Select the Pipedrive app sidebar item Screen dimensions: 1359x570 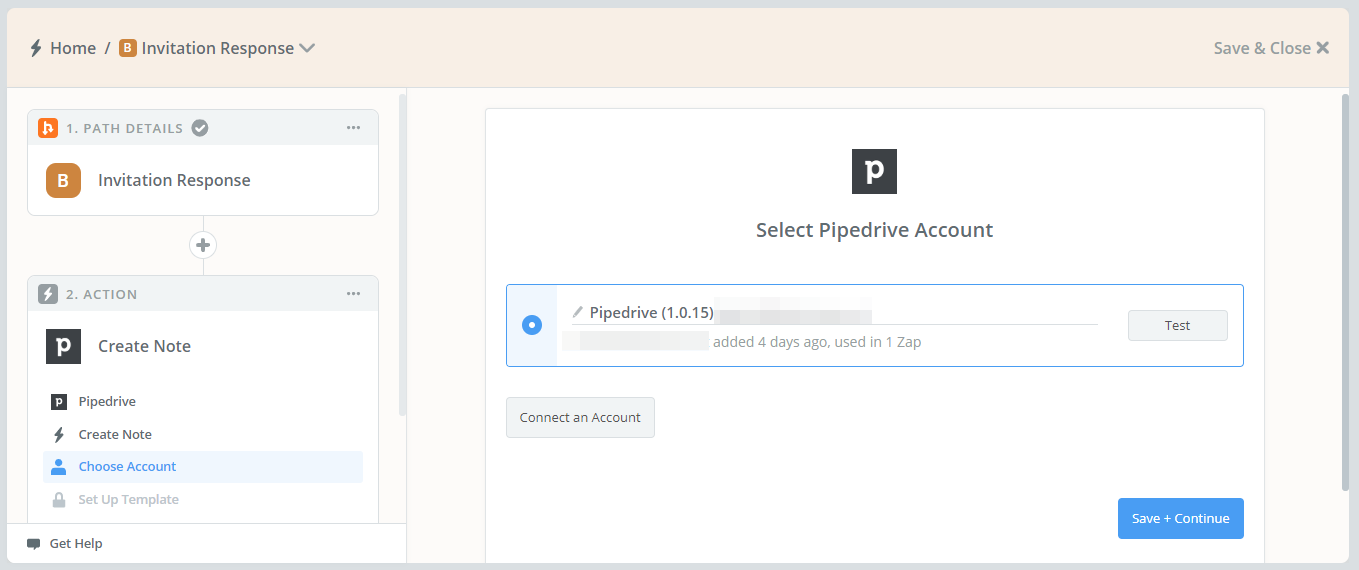tap(203, 402)
